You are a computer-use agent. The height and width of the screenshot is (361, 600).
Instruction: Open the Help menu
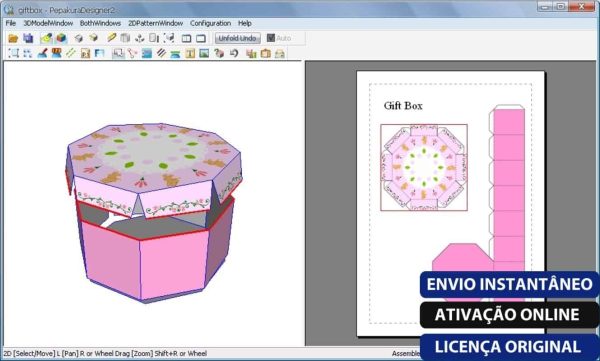tap(245, 23)
